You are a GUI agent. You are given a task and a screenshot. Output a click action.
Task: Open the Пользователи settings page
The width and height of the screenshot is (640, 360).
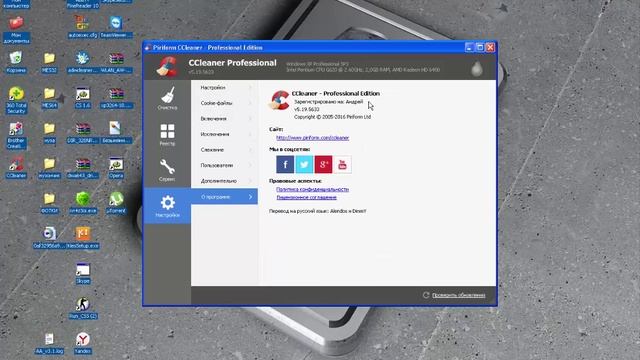click(x=224, y=165)
